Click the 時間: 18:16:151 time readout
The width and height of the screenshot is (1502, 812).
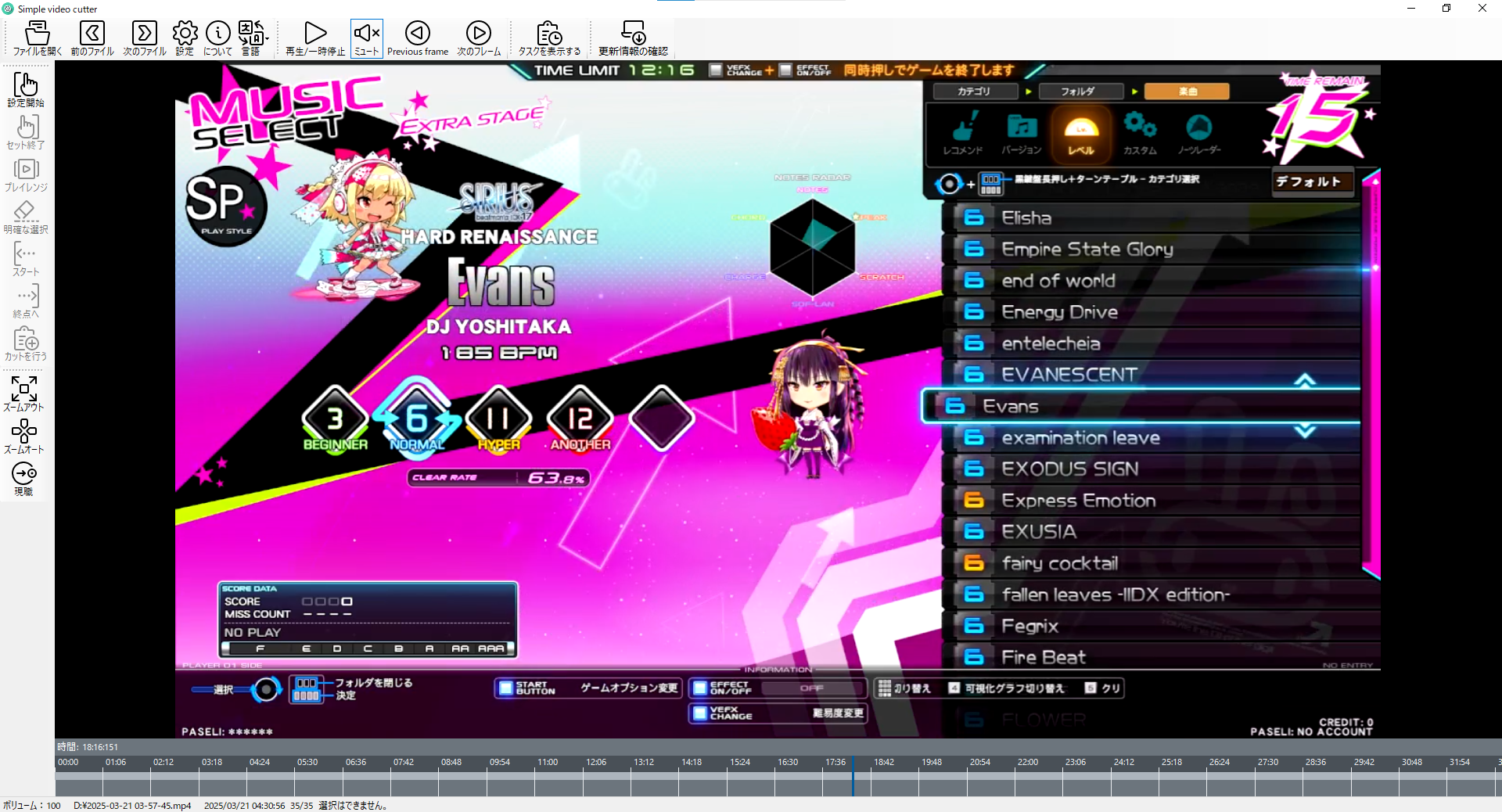[x=88, y=747]
